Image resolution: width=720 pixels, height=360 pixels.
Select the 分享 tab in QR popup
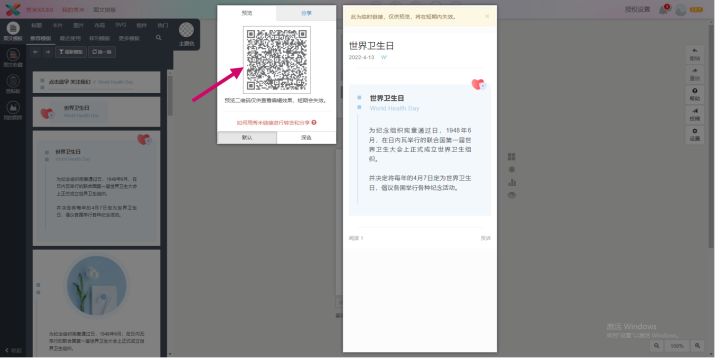click(306, 13)
